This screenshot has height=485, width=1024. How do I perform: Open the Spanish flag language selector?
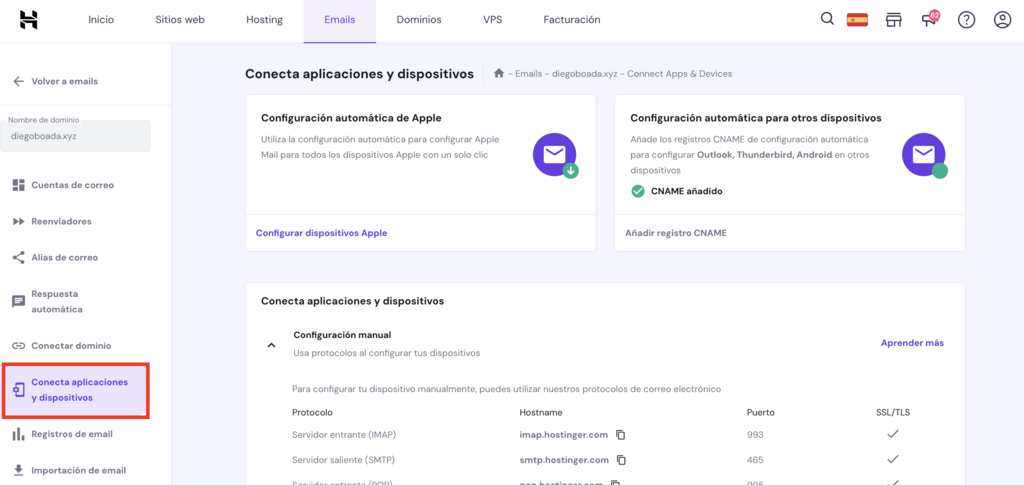pos(857,19)
